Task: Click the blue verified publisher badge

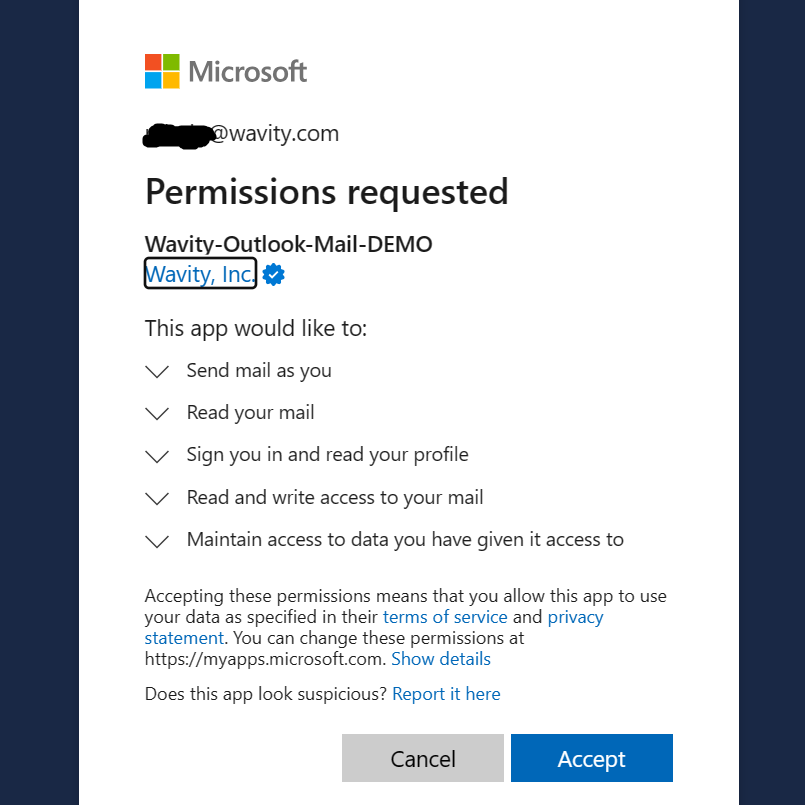Action: point(273,275)
